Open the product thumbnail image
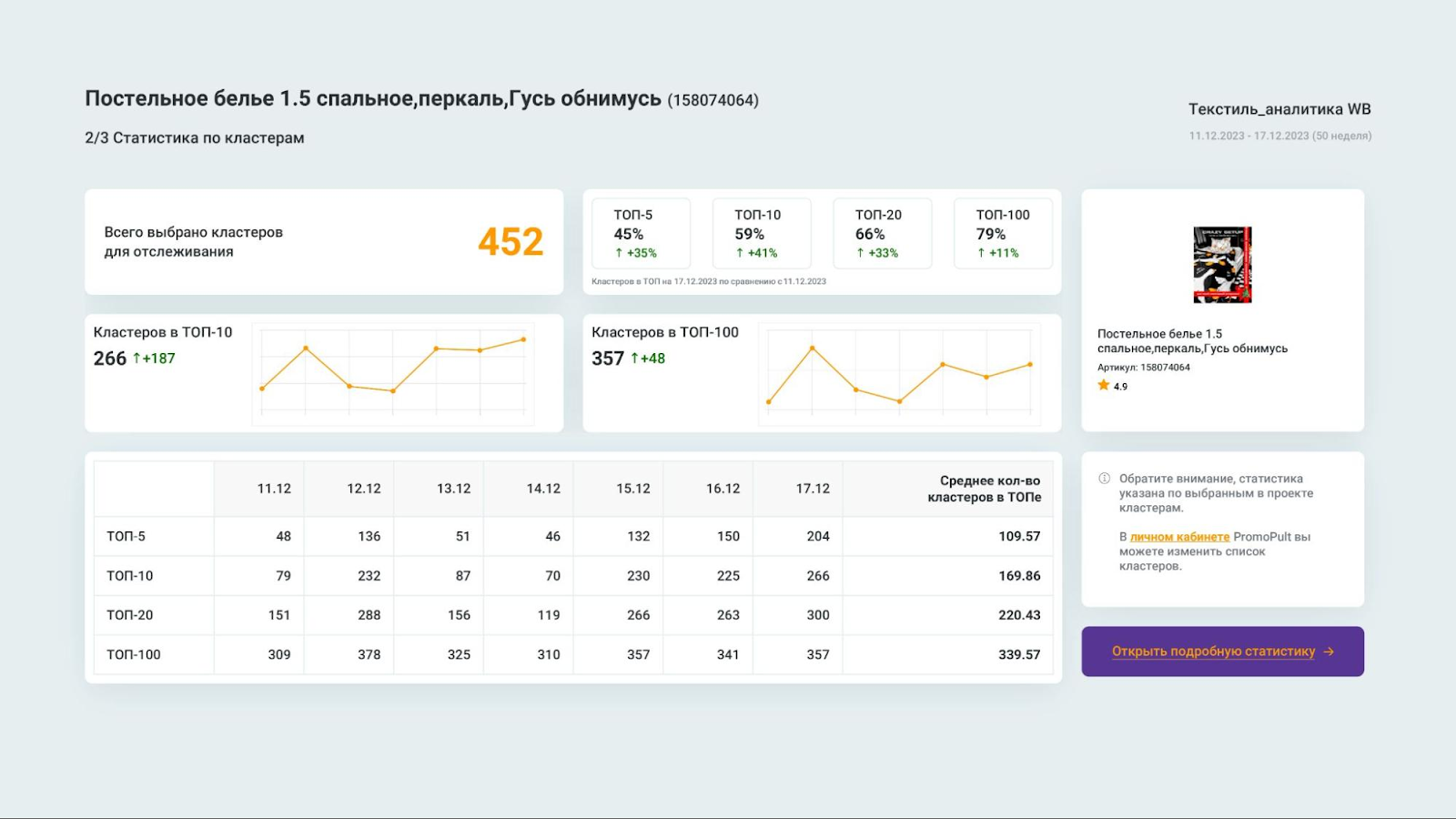Viewport: 1456px width, 819px height. pos(1222,265)
